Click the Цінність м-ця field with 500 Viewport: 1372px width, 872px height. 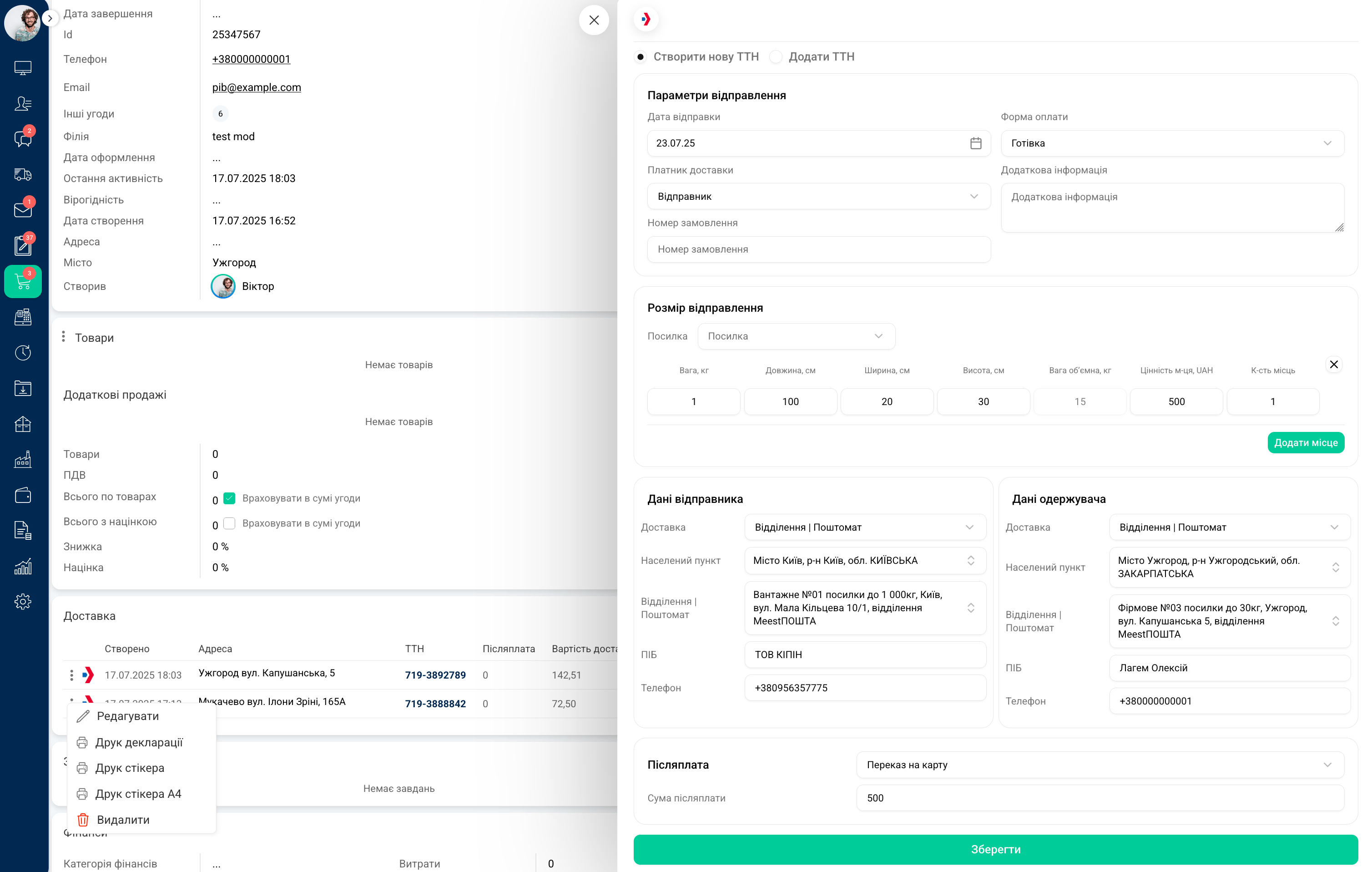(x=1176, y=402)
